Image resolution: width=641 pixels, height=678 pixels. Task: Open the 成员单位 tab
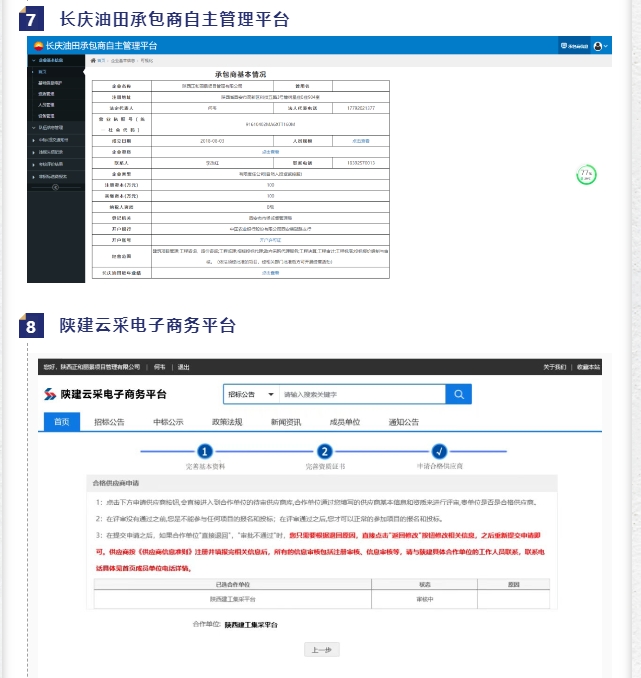point(345,422)
